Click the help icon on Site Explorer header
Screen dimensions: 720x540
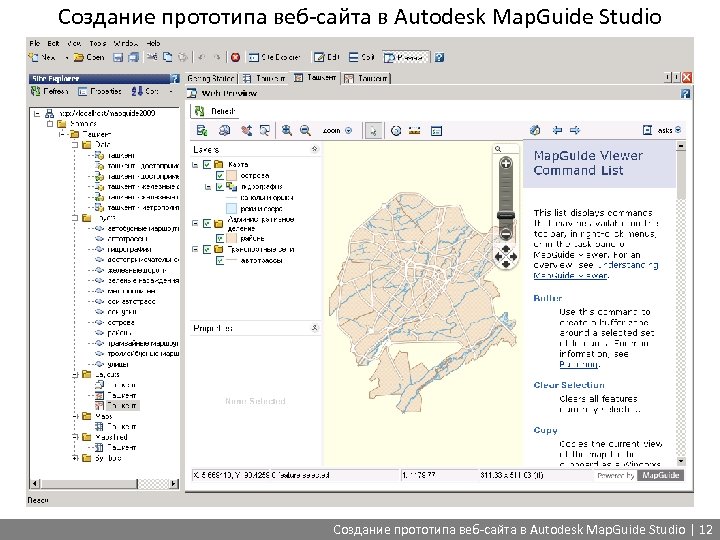[x=174, y=79]
